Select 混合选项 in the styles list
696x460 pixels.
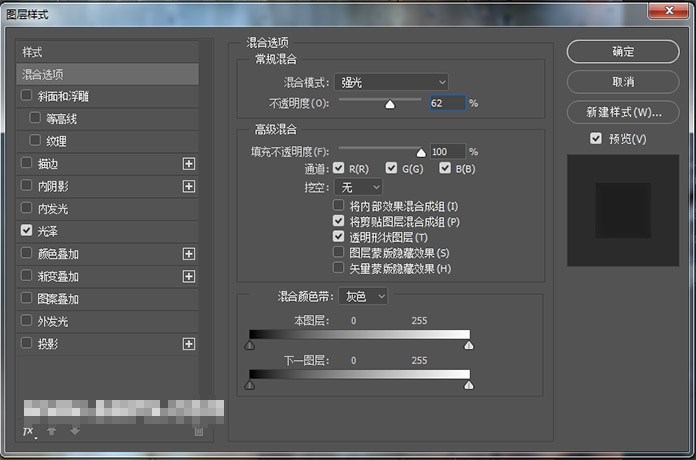point(107,74)
